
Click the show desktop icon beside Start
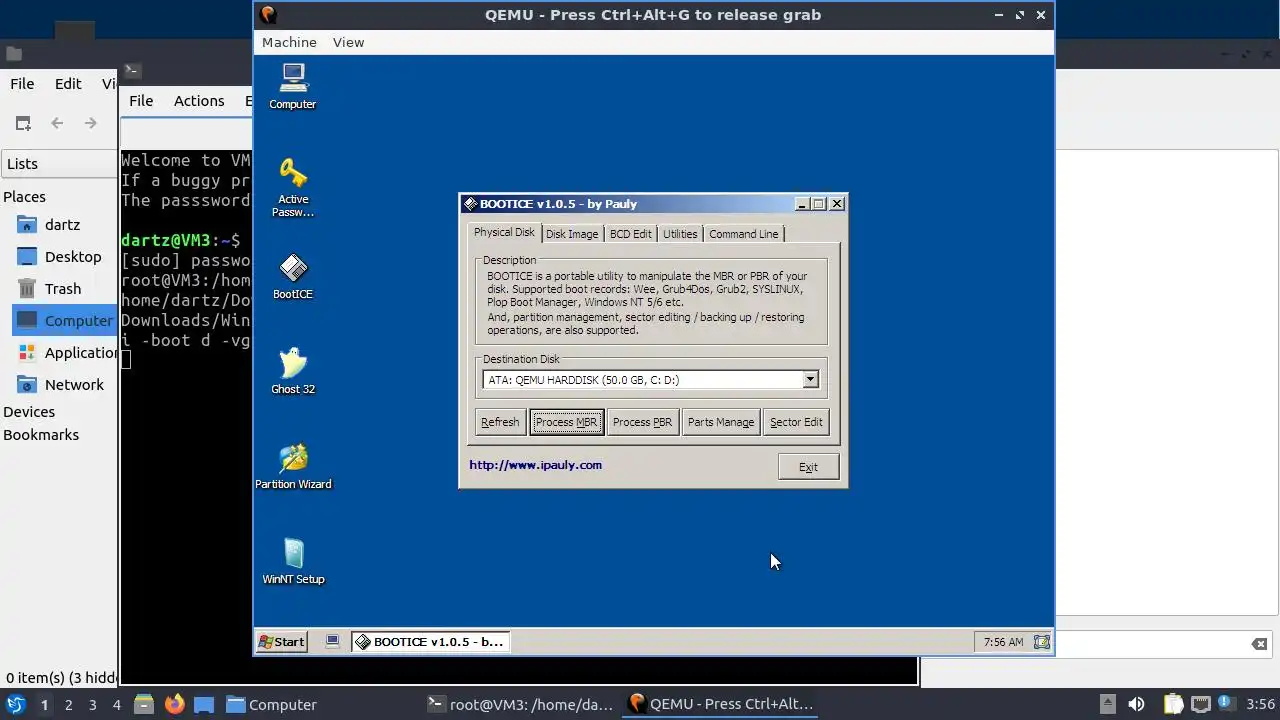[x=333, y=642]
